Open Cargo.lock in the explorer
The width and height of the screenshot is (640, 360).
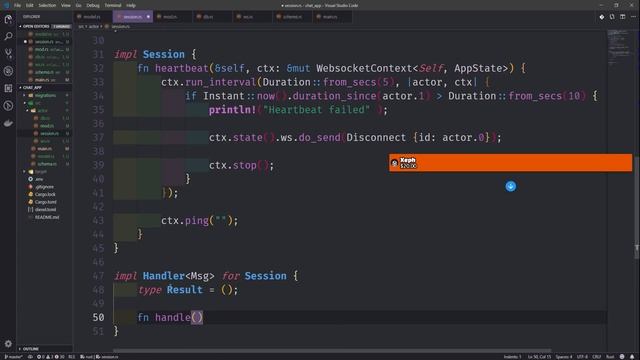pyautogui.click(x=45, y=194)
